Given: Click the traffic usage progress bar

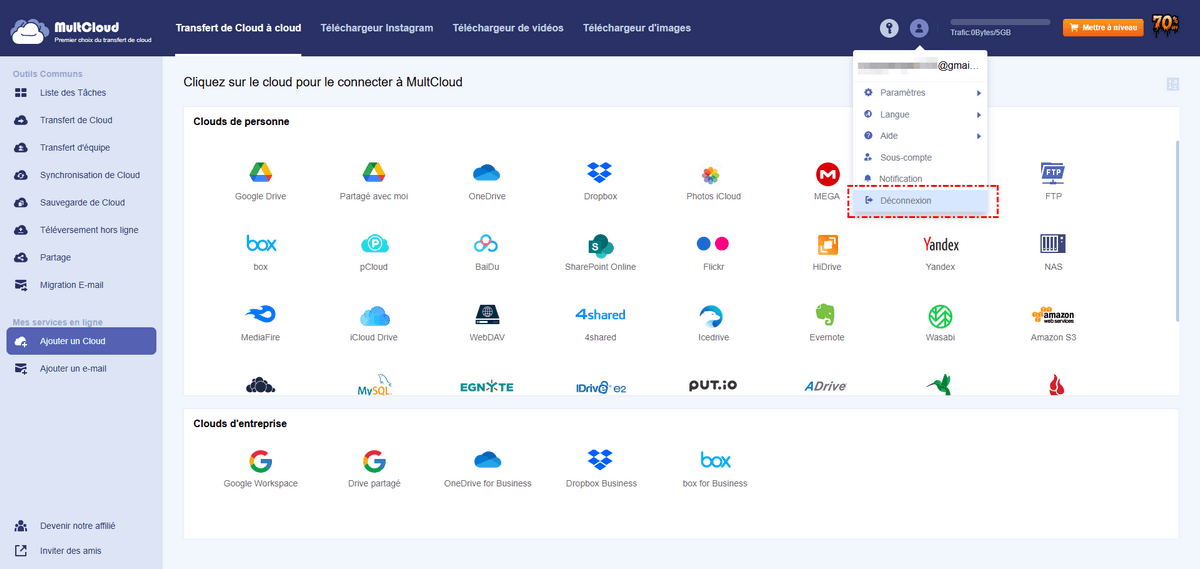Looking at the screenshot, I should 1000,21.
